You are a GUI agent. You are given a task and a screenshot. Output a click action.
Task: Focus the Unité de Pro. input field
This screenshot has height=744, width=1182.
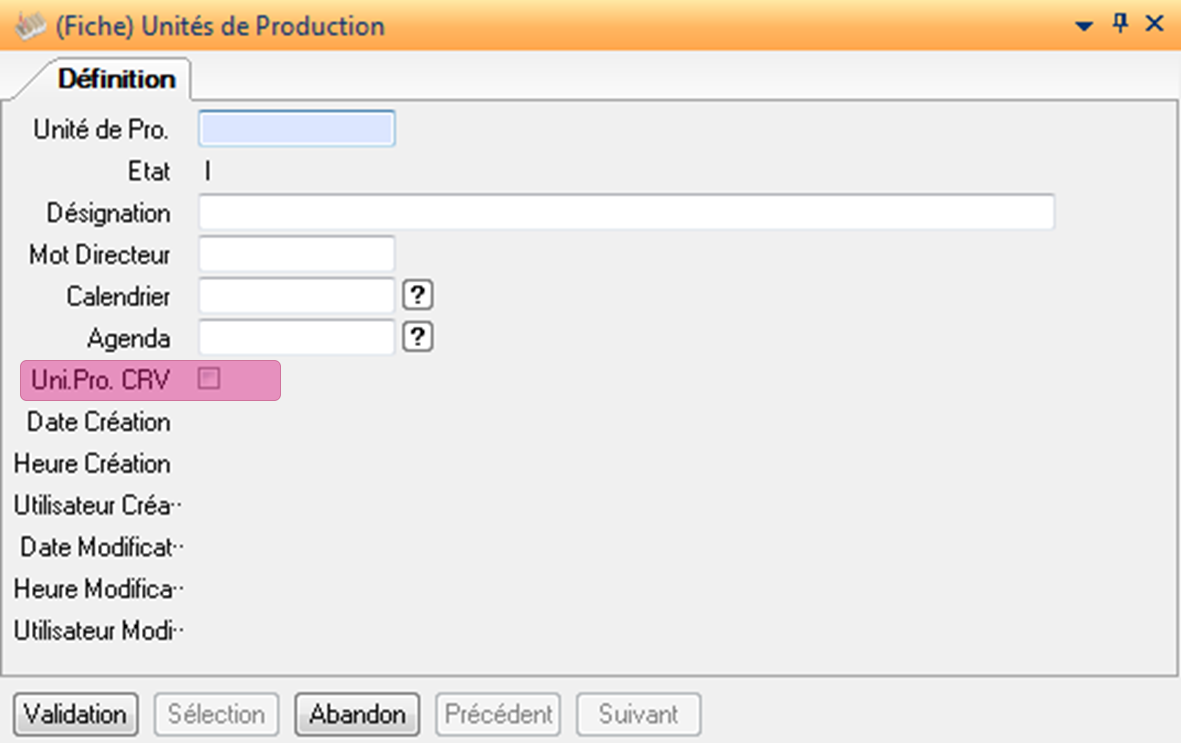tap(297, 129)
